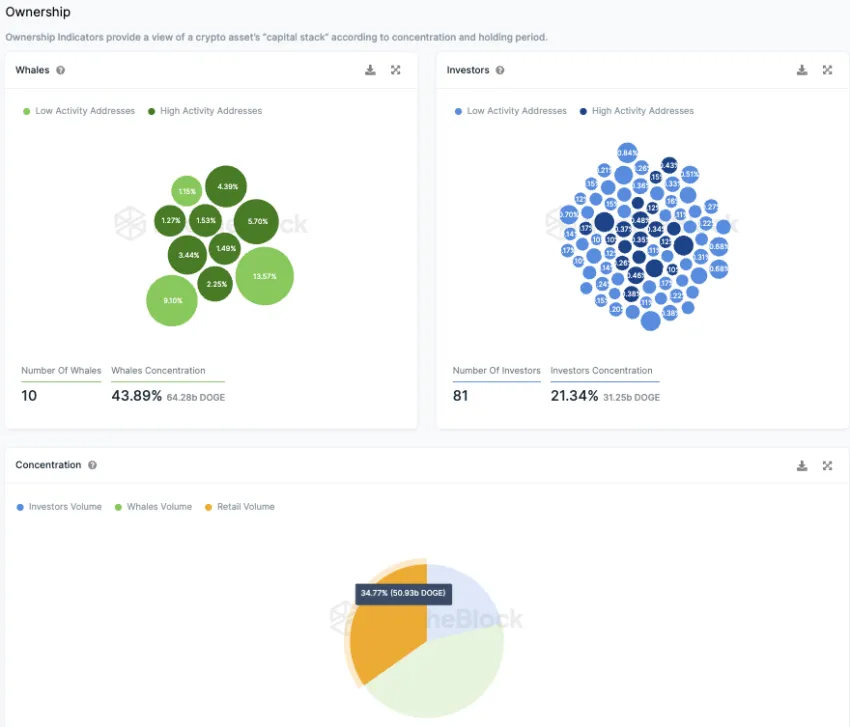850x727 pixels.
Task: Open the Investors help question mark
Action: click(x=500, y=70)
